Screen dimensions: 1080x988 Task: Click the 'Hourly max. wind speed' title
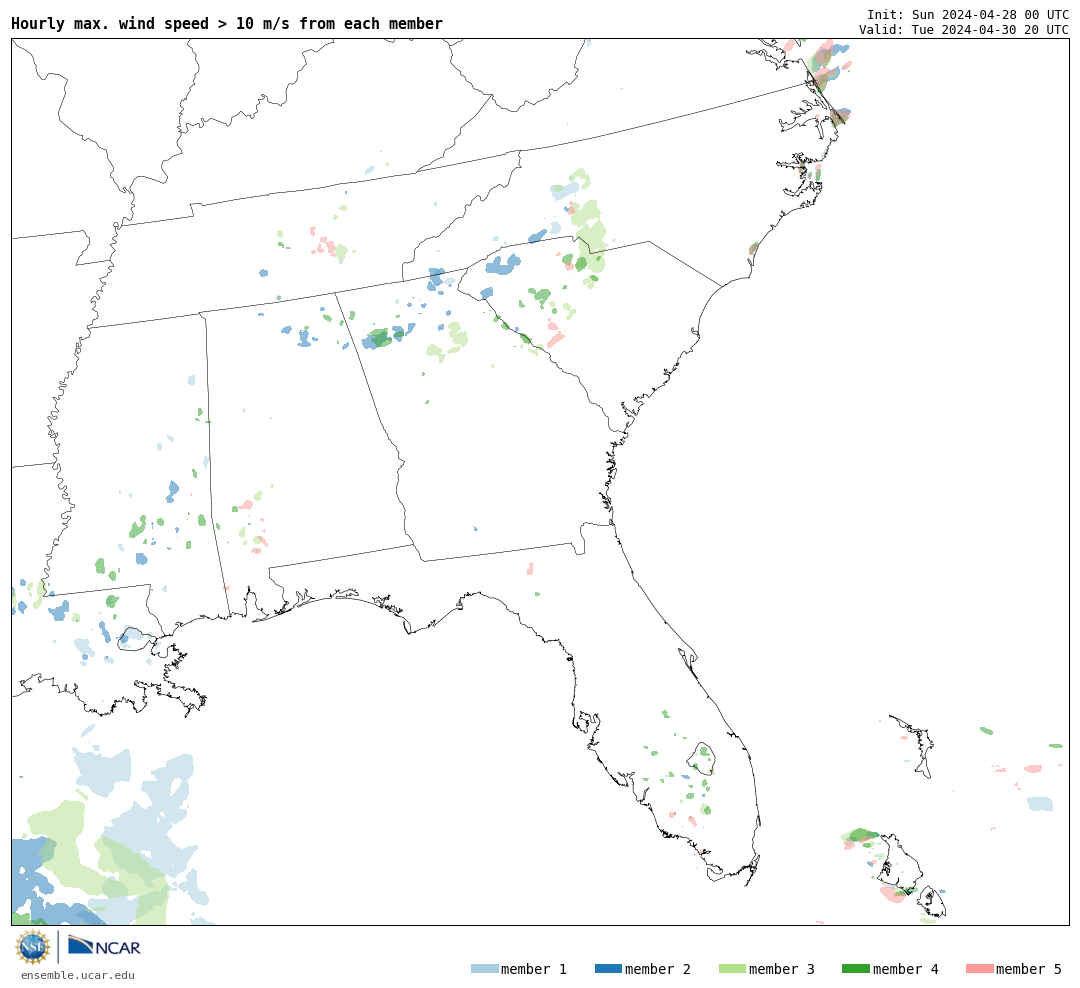coord(227,23)
